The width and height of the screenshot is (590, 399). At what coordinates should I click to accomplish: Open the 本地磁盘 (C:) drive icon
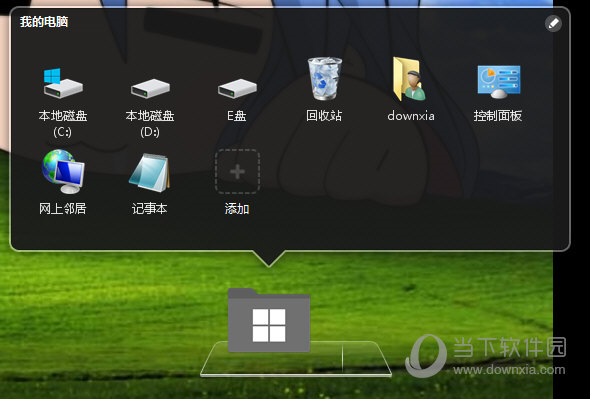[x=63, y=84]
